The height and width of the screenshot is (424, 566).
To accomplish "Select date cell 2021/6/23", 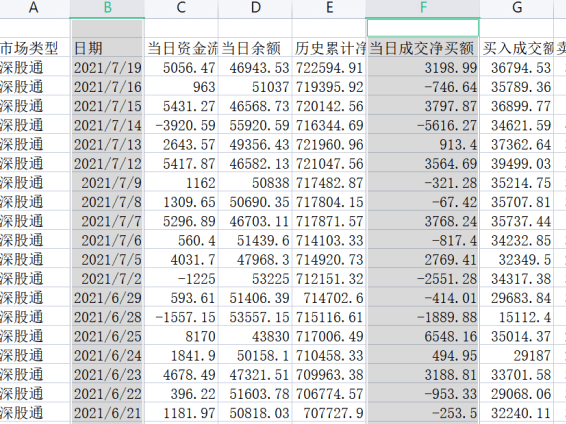I will 107,374.
